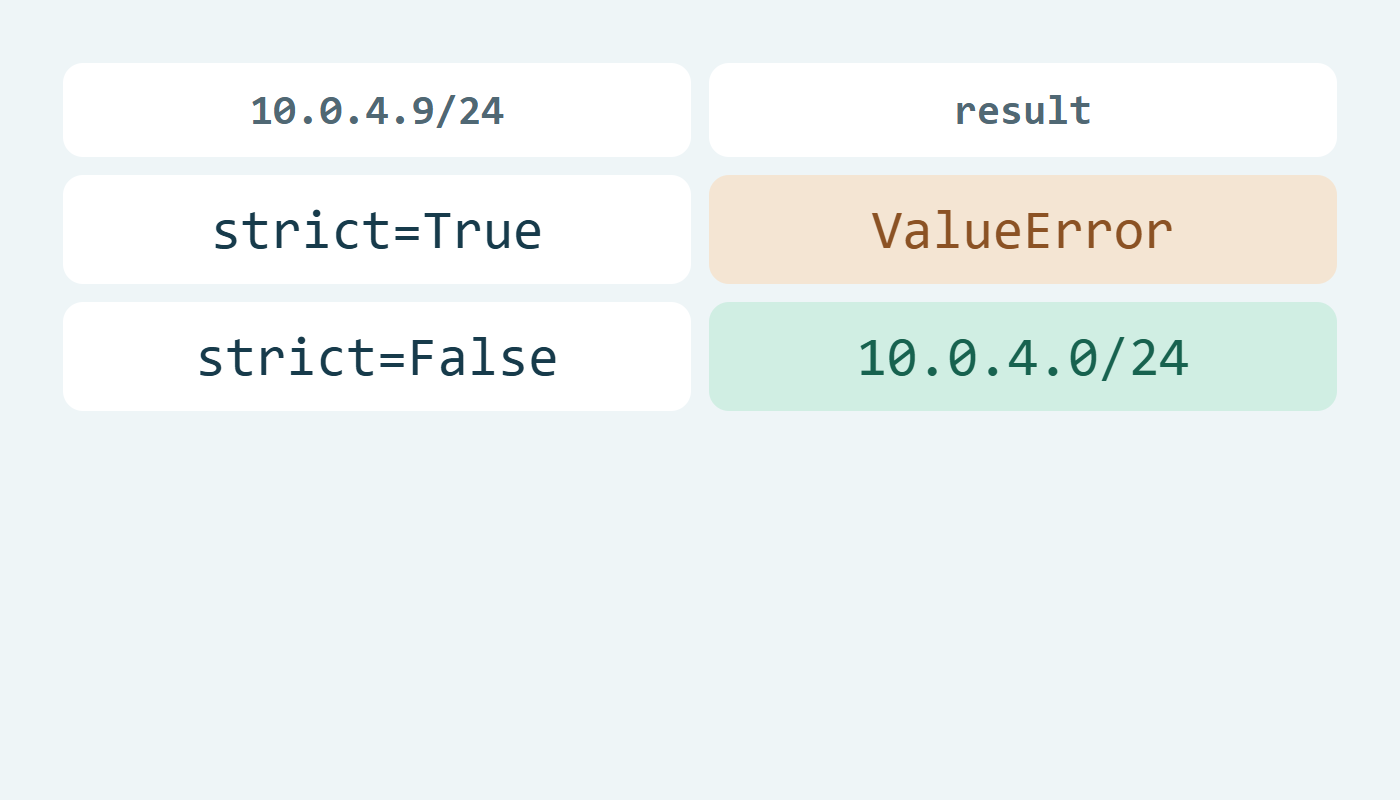Viewport: 1400px width, 800px height.
Task: Pick the ValueError text
Action: tap(1023, 231)
